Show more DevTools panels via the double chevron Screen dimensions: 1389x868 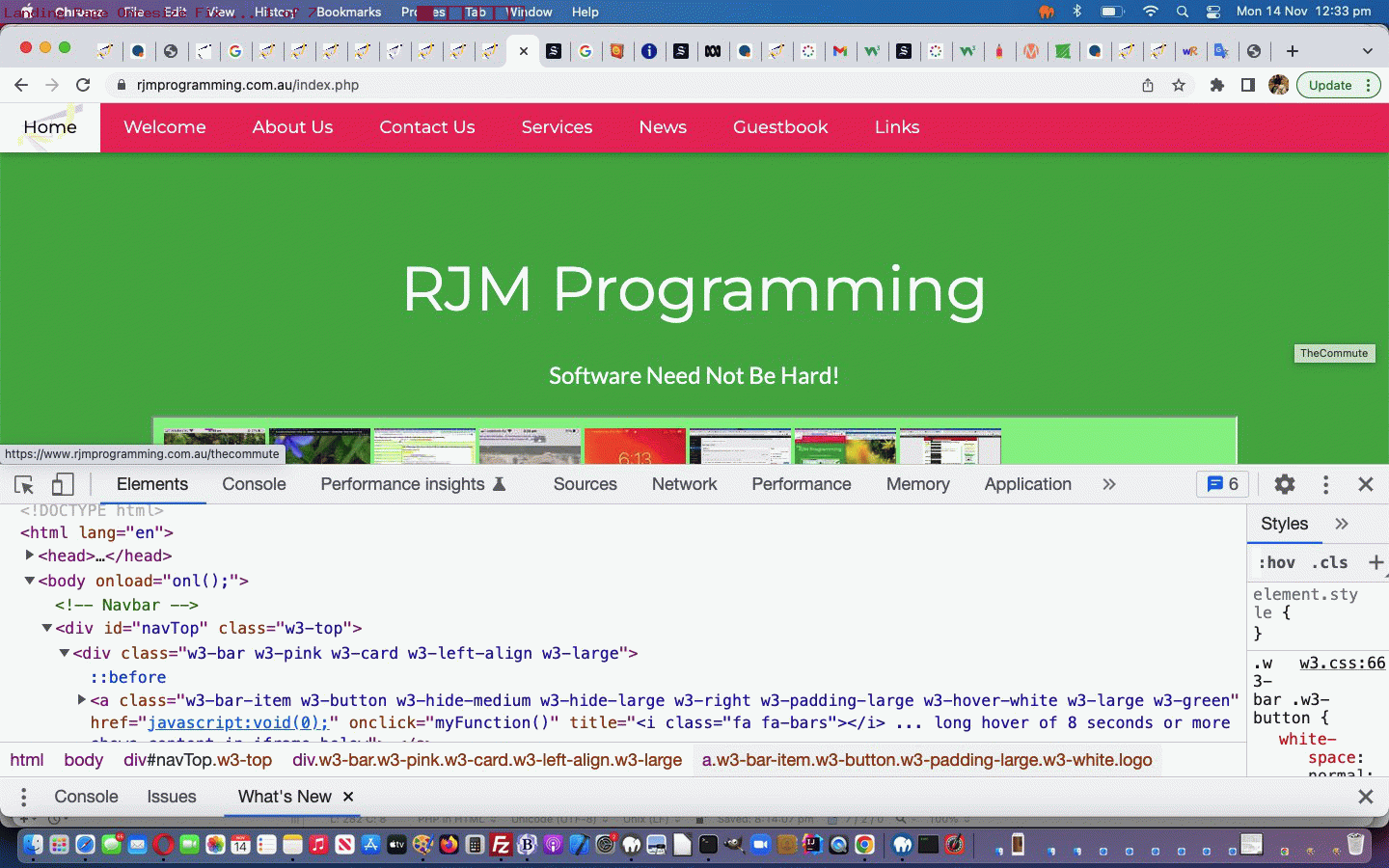[1109, 484]
